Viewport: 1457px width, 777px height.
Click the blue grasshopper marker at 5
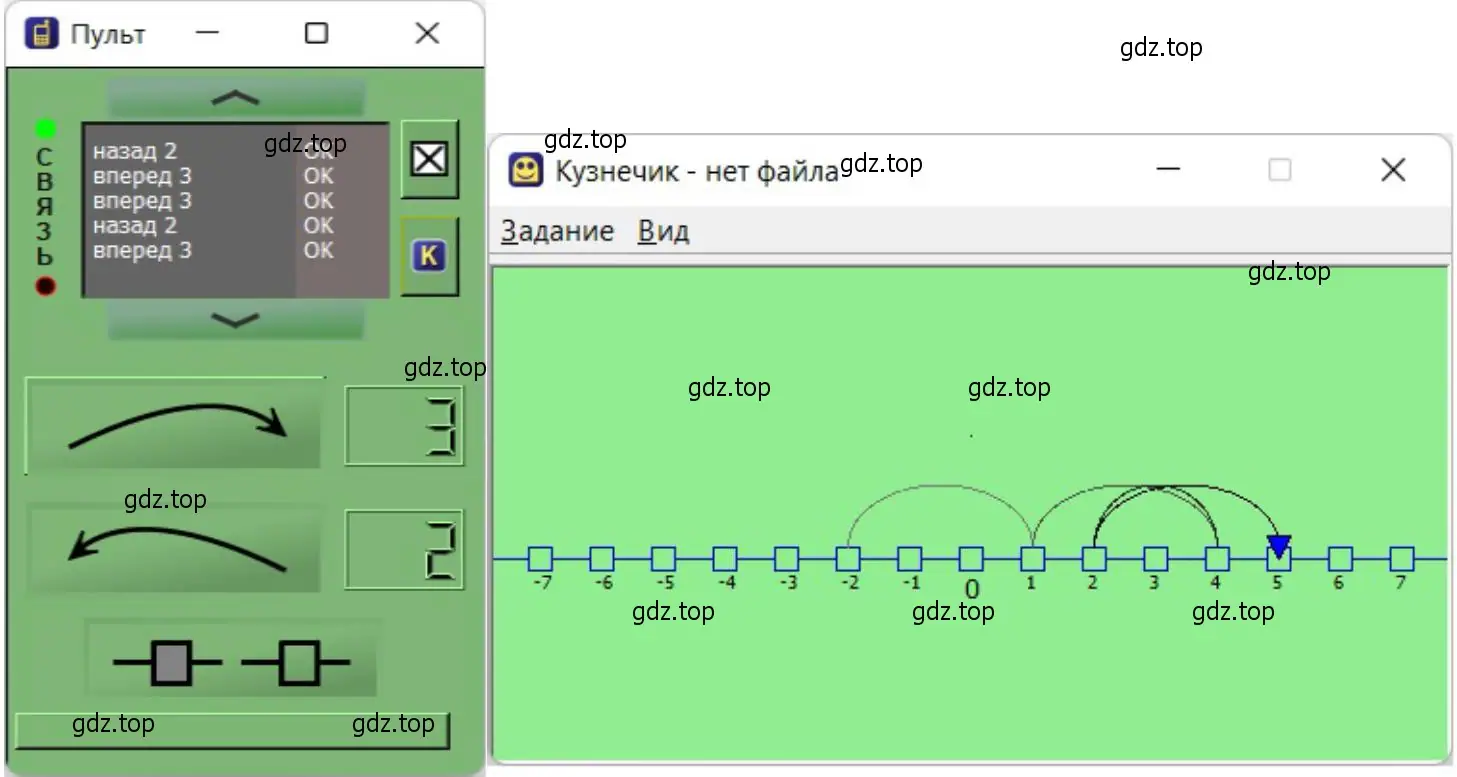coord(1278,546)
